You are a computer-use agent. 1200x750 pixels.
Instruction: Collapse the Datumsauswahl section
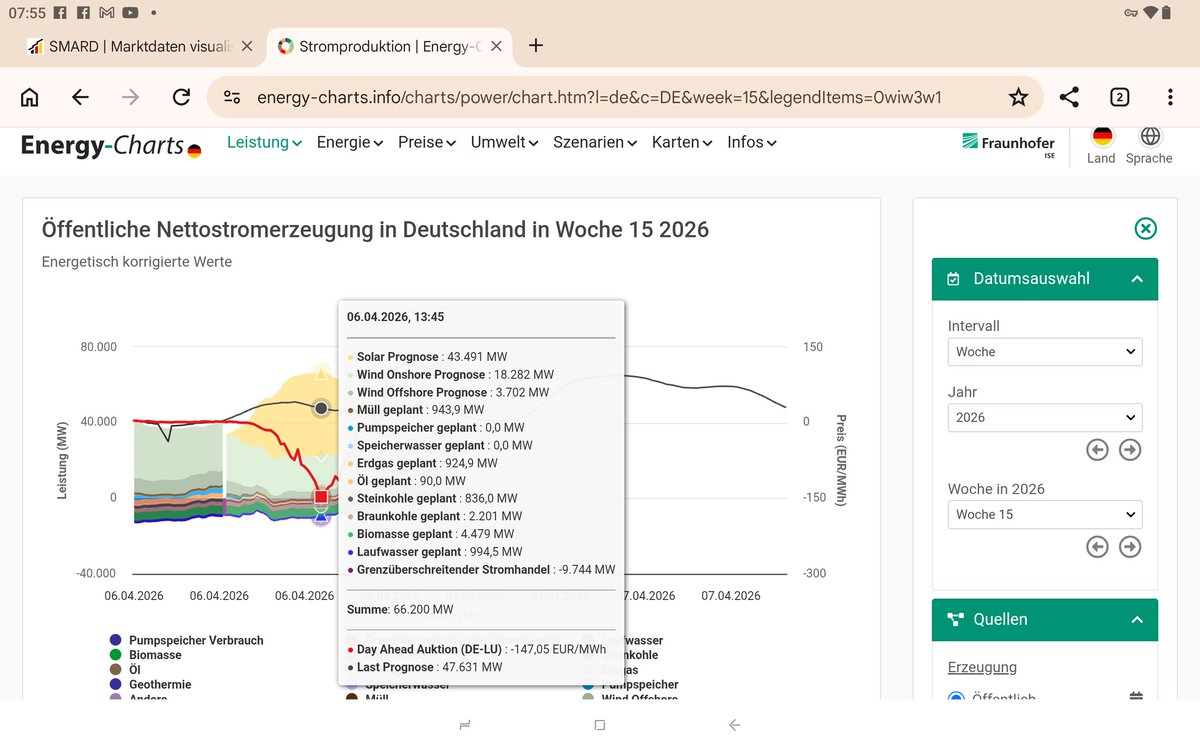pos(1045,279)
